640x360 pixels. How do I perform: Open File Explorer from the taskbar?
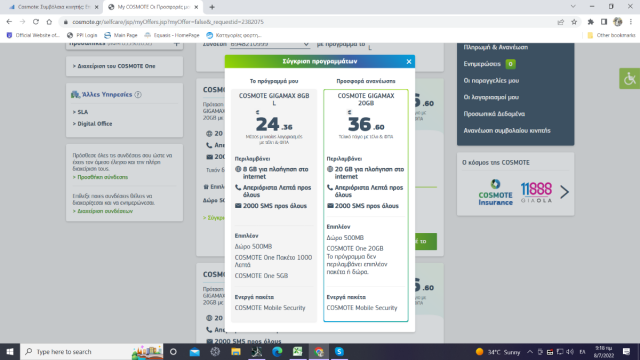(x=236, y=351)
